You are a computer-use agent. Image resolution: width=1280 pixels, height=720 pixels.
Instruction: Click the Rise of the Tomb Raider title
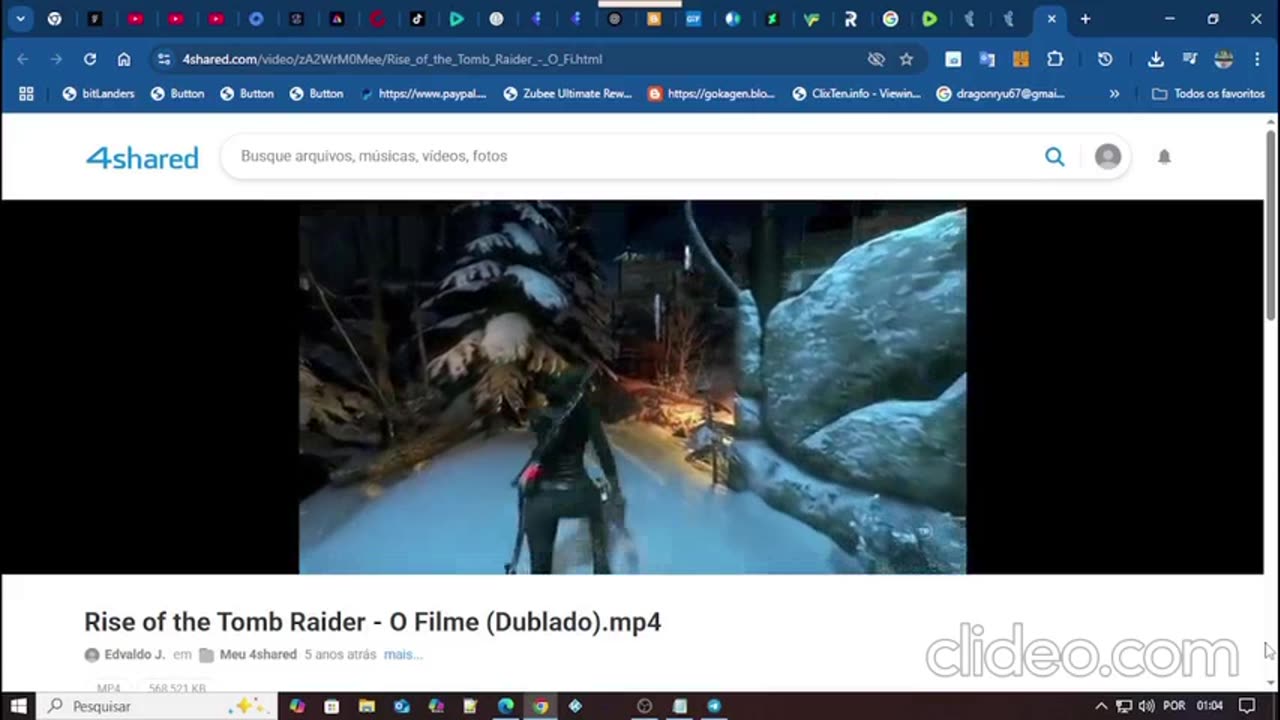[372, 622]
